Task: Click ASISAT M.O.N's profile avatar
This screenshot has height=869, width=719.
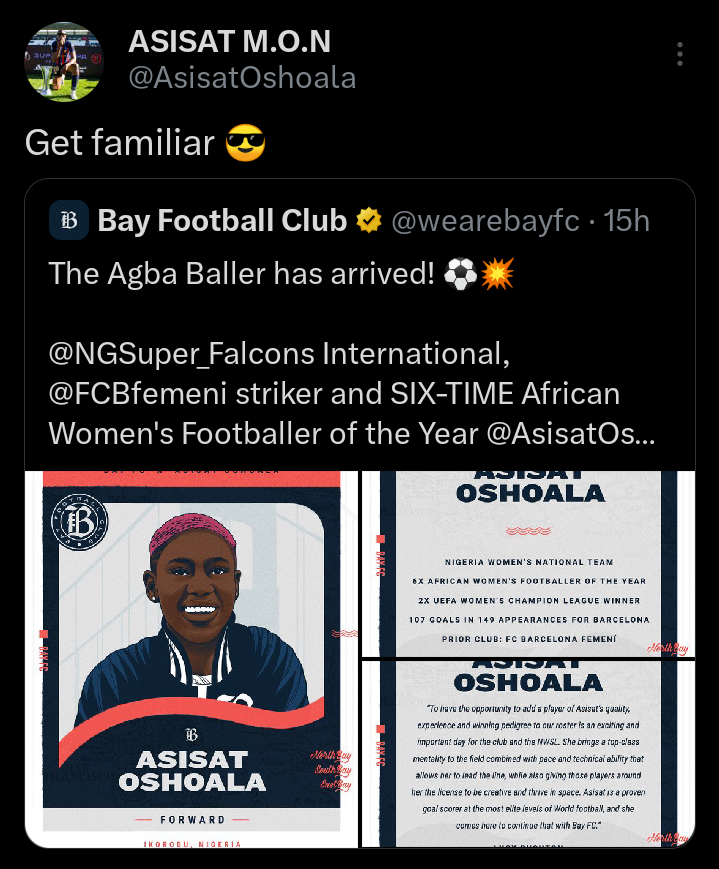Action: point(62,62)
